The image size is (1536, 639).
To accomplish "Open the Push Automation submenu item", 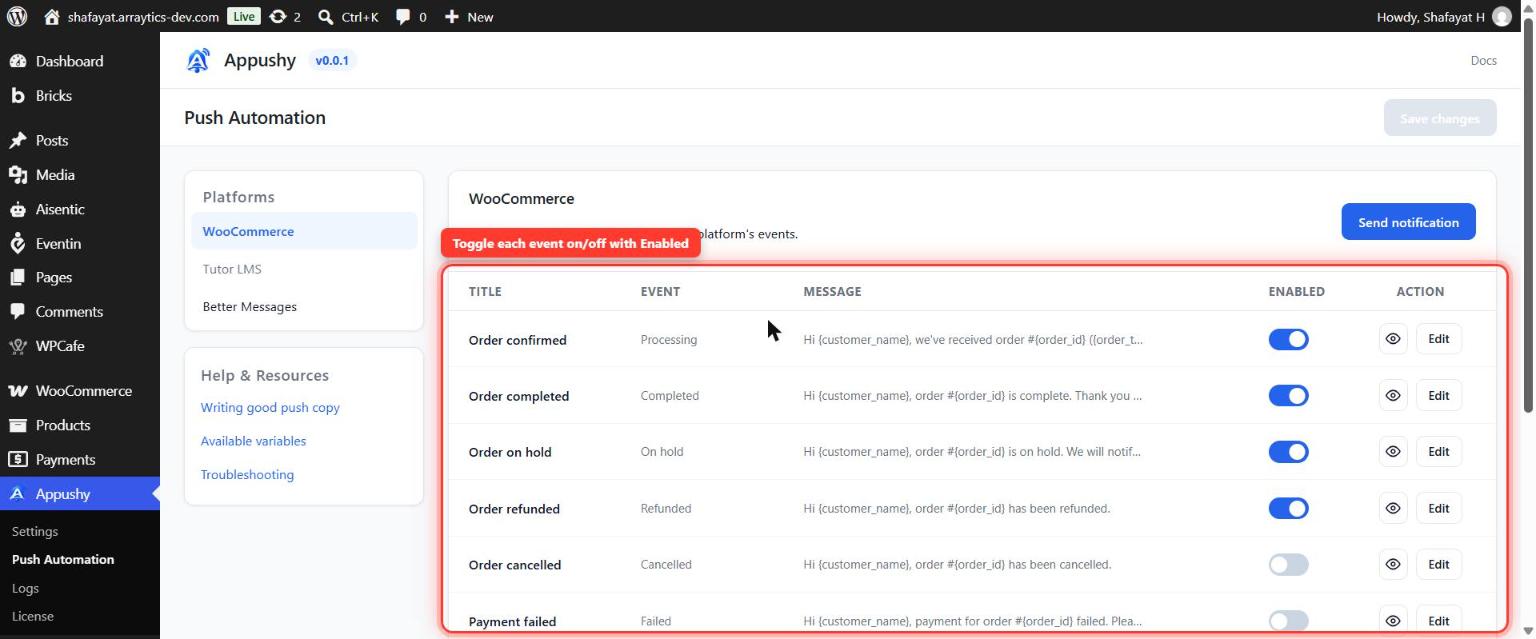I will point(63,559).
